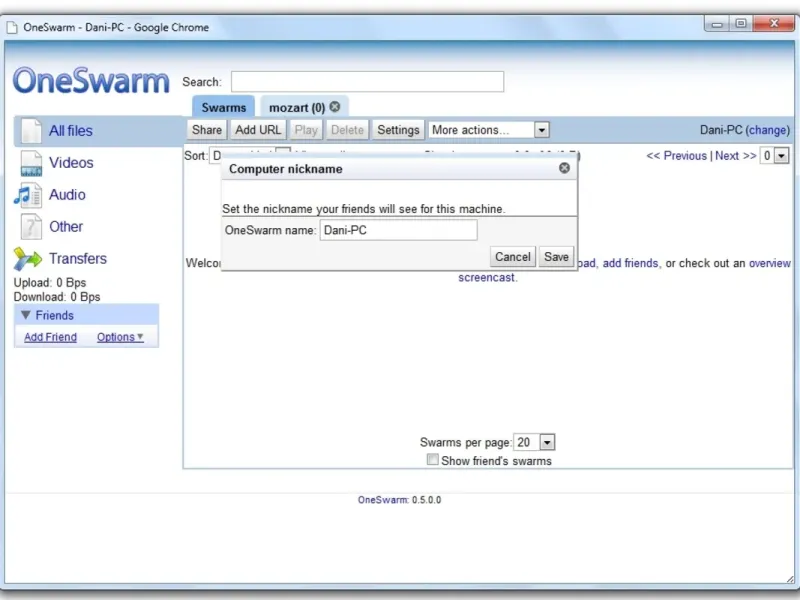Click the Upload: 0 Bps text
Screen dimensions: 800x600
point(49,283)
